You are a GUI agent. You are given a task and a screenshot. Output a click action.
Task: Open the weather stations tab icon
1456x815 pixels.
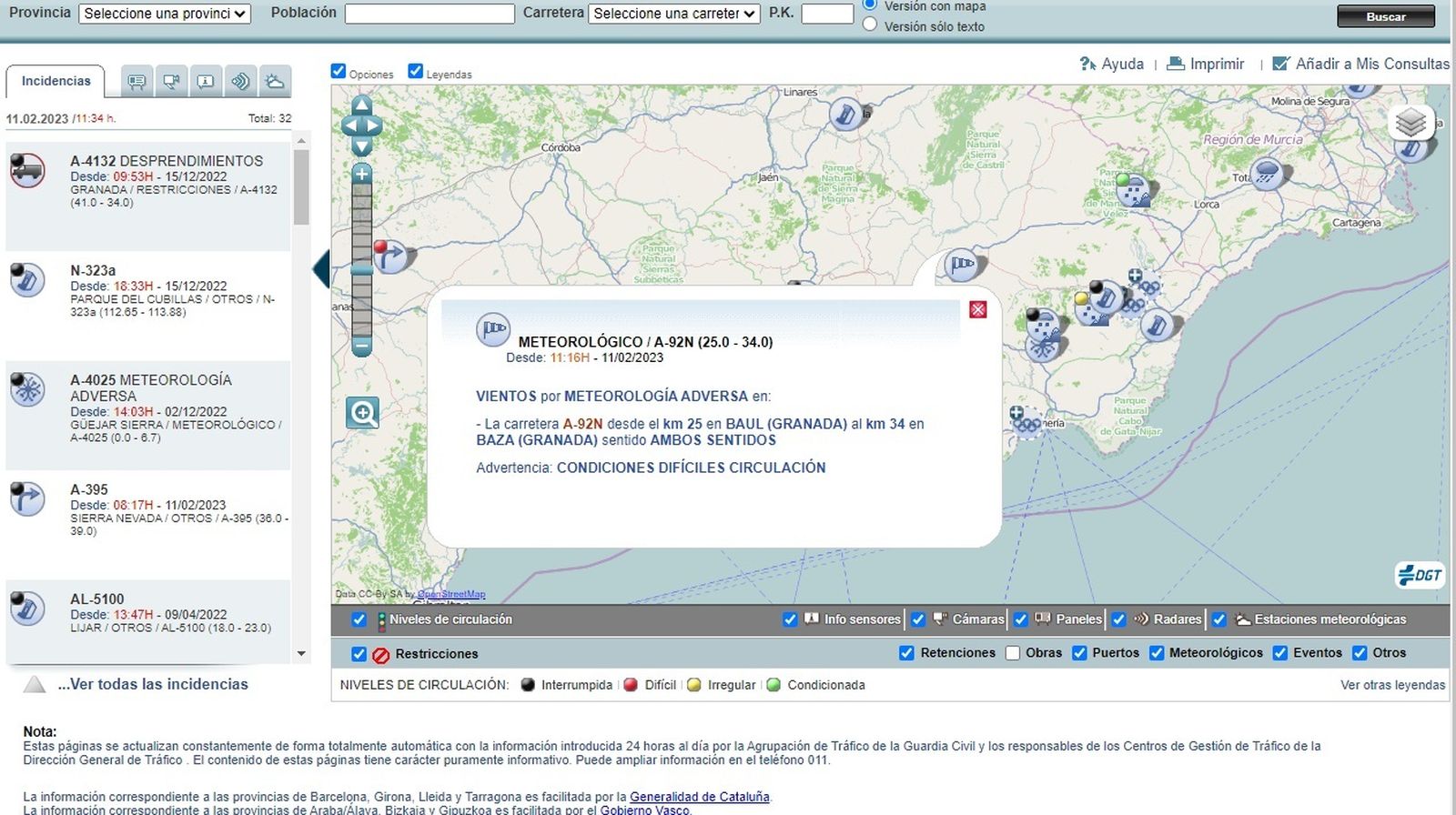(x=274, y=82)
